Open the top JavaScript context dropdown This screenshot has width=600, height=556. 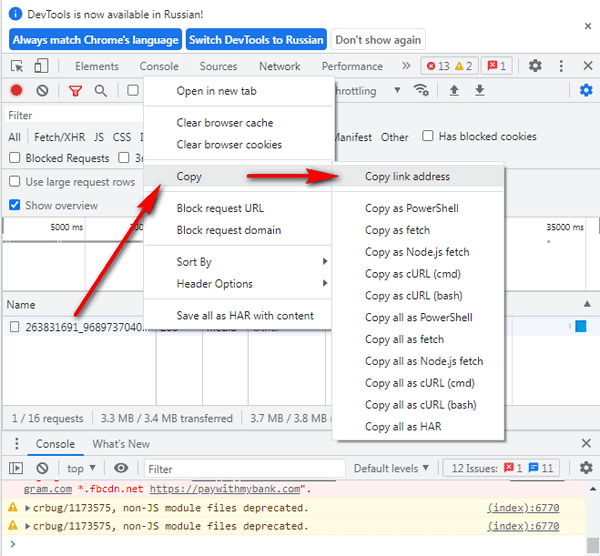[81, 468]
